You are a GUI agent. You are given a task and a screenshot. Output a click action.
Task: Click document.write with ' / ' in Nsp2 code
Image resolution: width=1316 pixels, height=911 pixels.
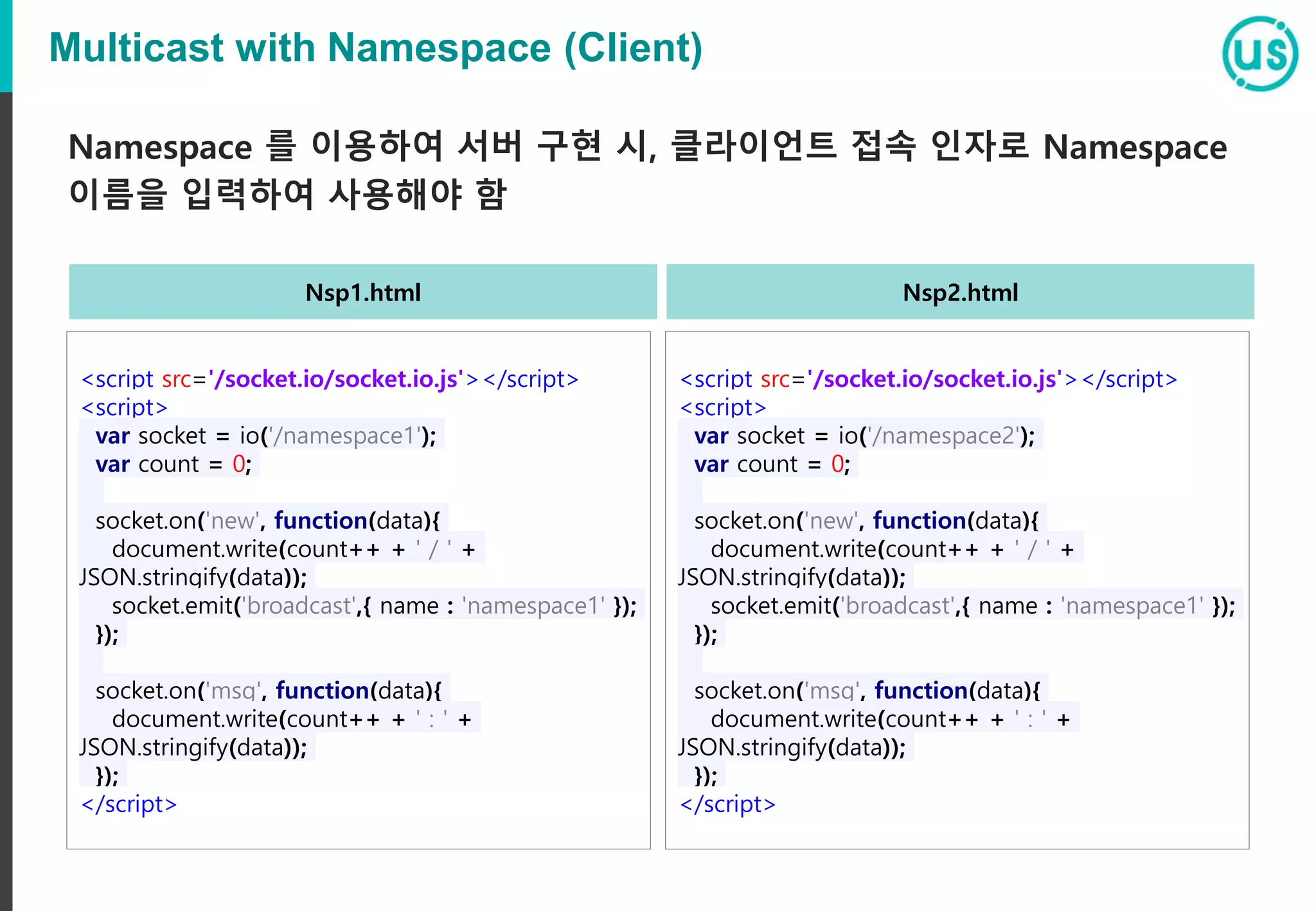893,549
